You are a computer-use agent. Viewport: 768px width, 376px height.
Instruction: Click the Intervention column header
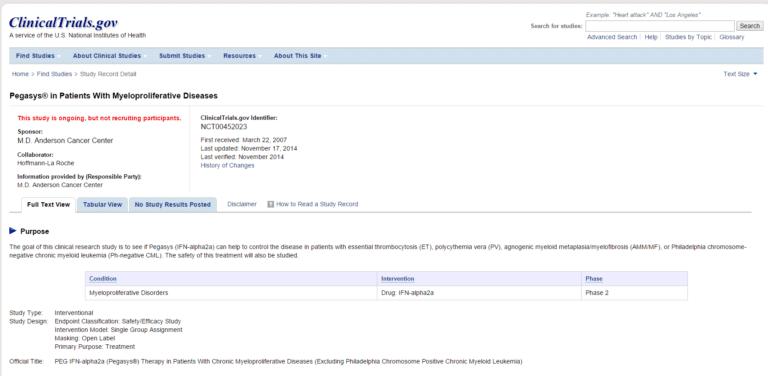tap(398, 279)
